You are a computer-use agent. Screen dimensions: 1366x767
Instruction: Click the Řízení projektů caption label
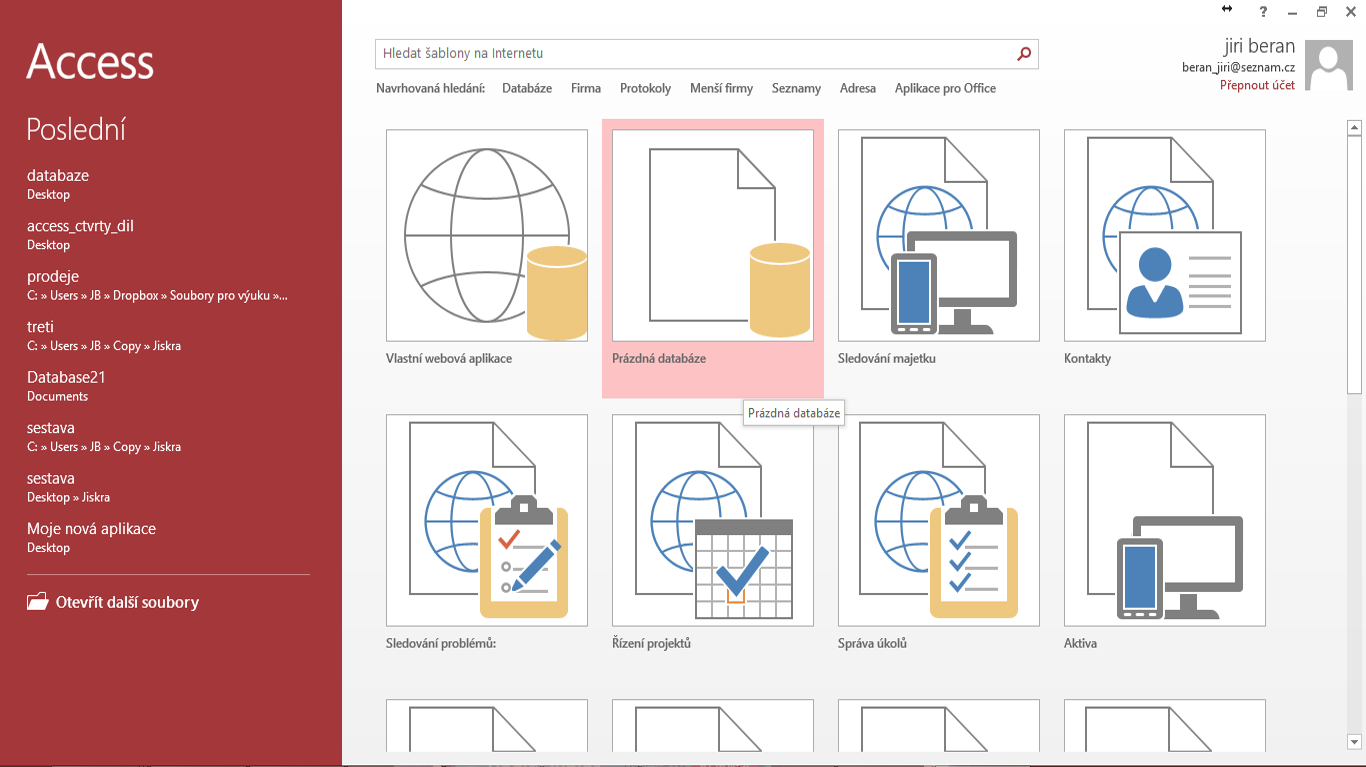[651, 643]
